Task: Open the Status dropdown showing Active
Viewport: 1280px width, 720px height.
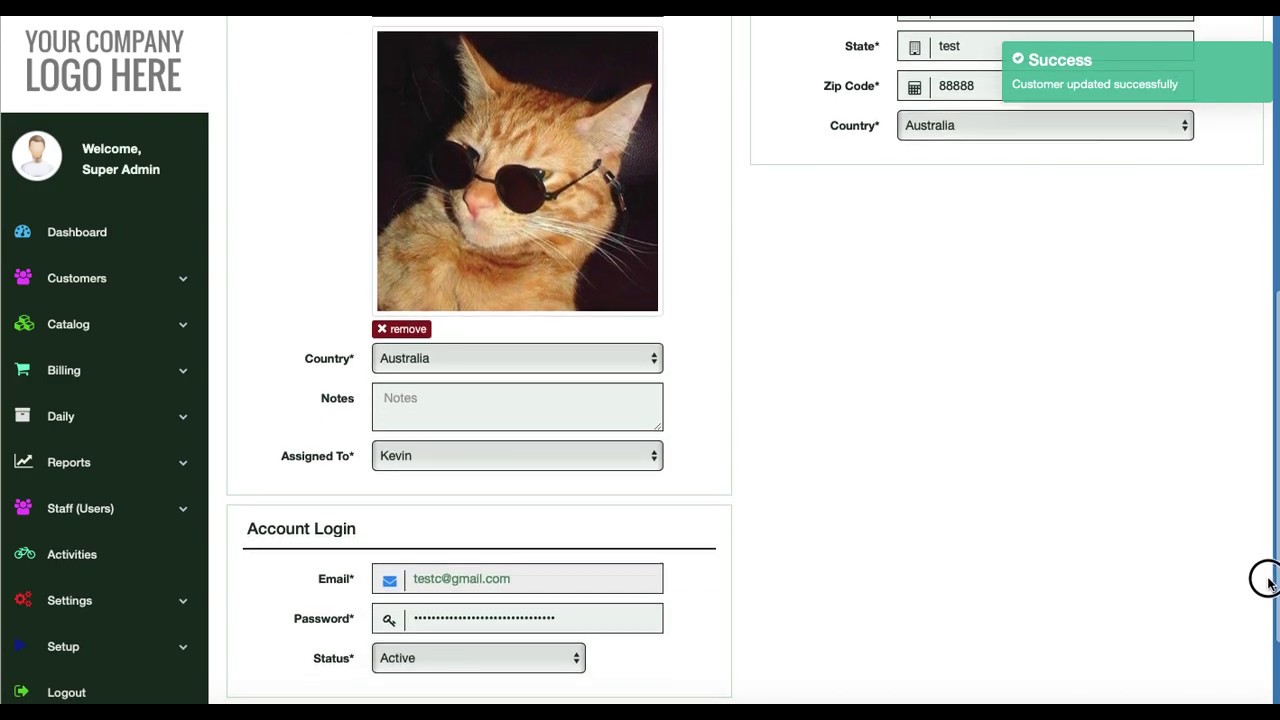Action: 478,658
